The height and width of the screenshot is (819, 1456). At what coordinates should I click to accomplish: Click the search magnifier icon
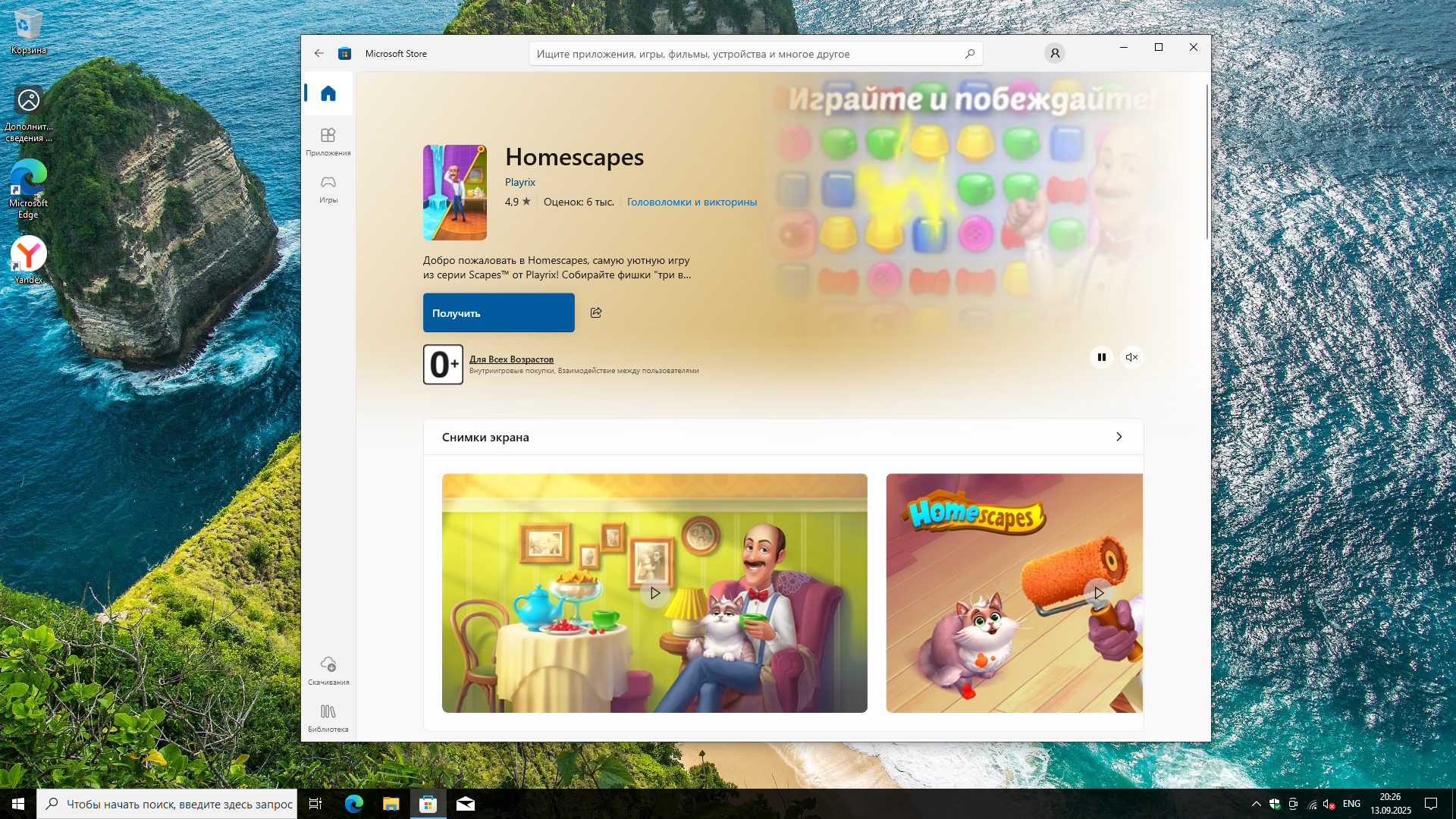click(969, 54)
